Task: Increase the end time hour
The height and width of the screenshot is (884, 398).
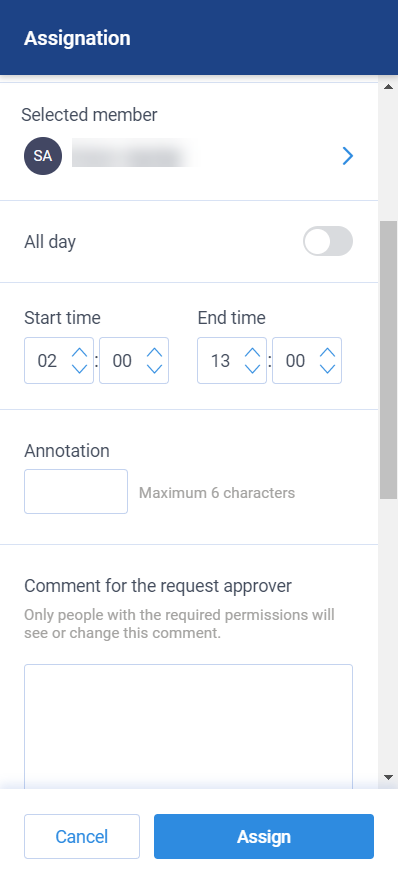Action: 253,353
